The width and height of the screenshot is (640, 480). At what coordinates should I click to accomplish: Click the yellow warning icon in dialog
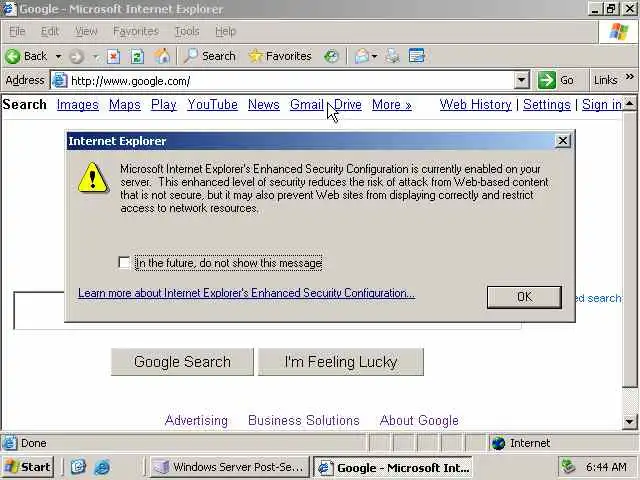pyautogui.click(x=93, y=177)
